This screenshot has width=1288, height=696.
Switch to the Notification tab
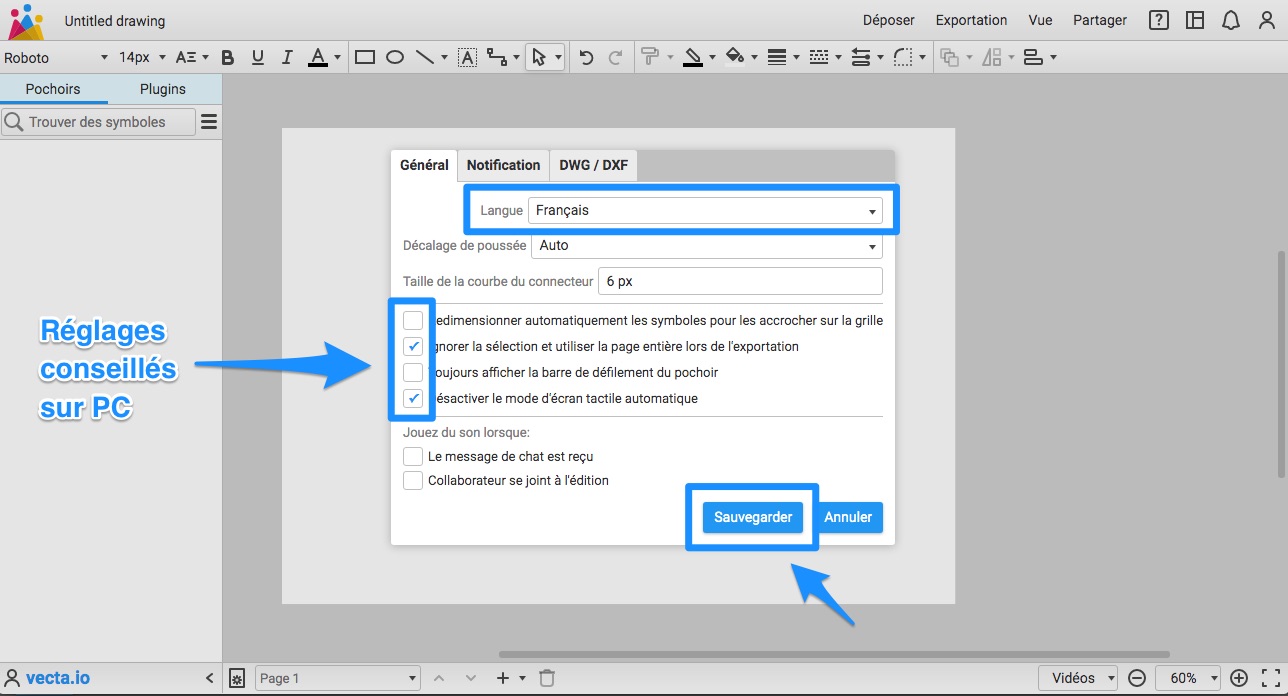tap(503, 165)
